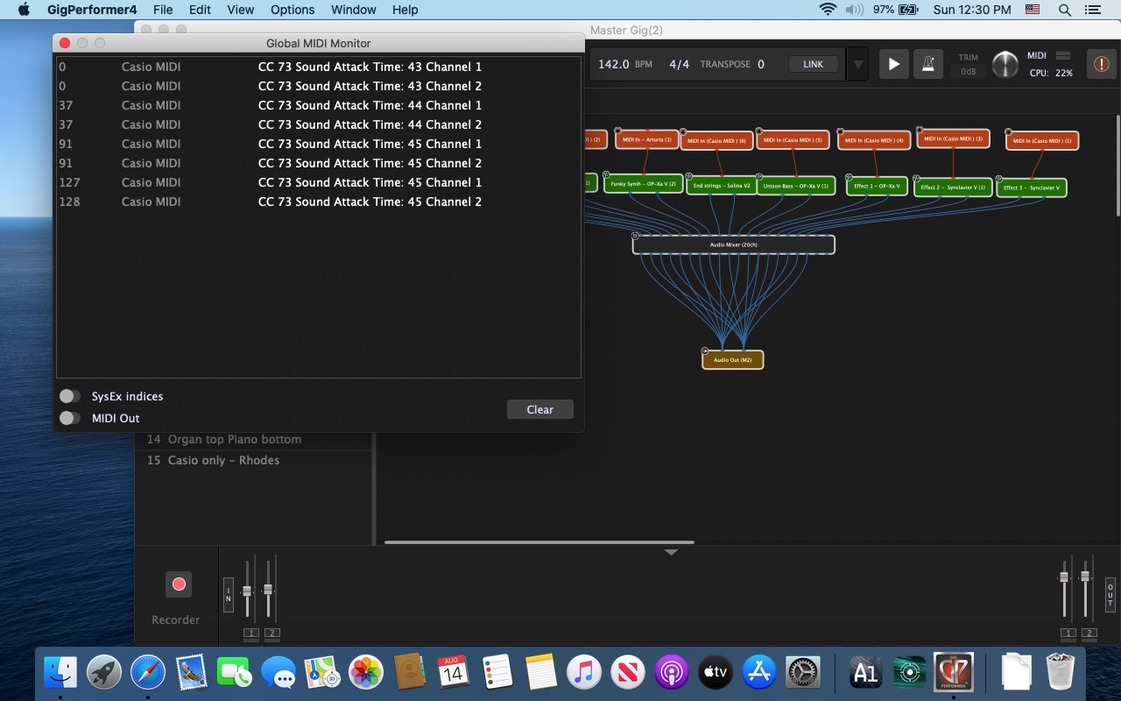Select the Audio Mixer (20ch) block

(x=734, y=244)
